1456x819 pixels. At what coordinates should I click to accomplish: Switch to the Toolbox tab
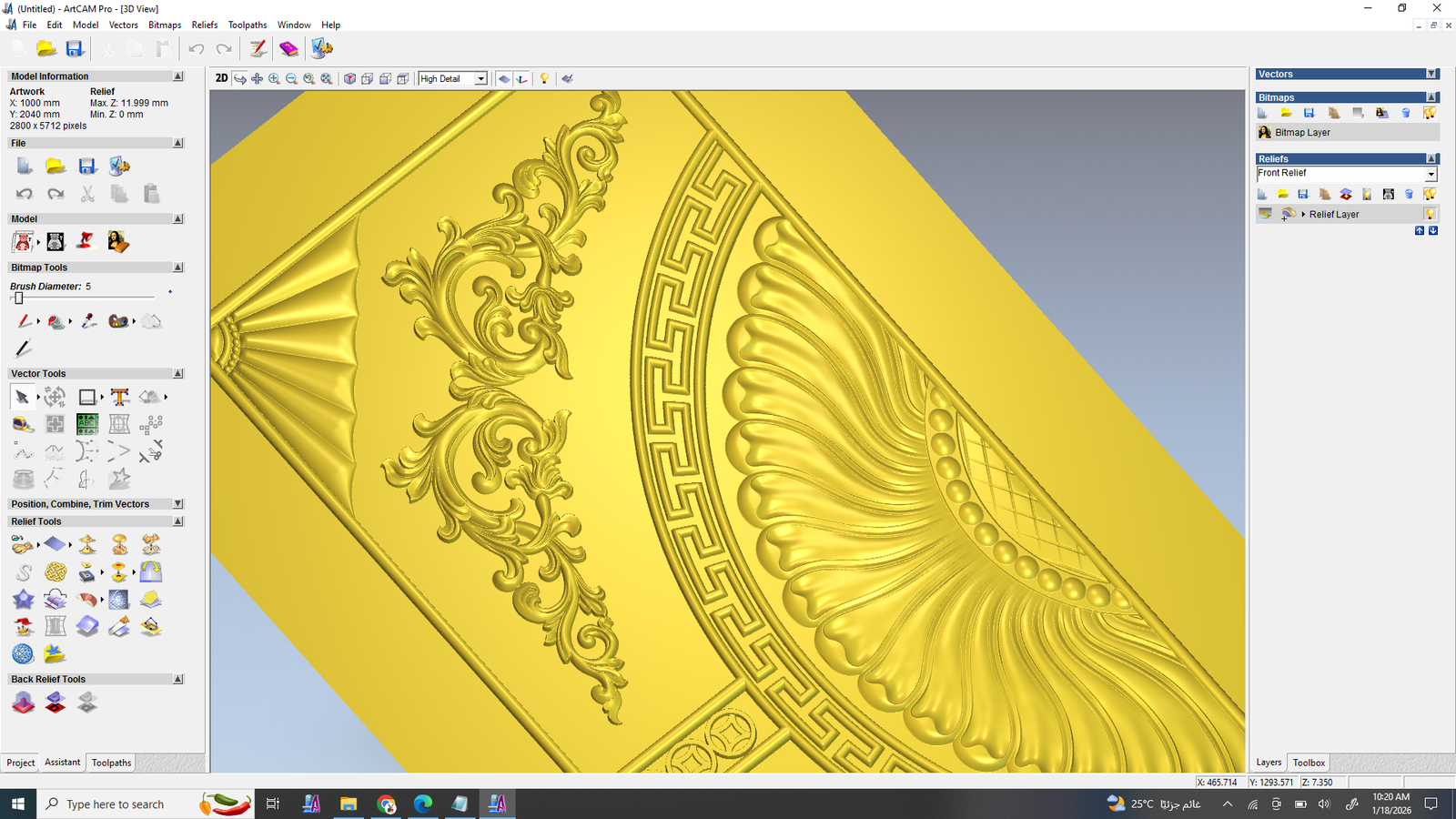pos(1309,763)
